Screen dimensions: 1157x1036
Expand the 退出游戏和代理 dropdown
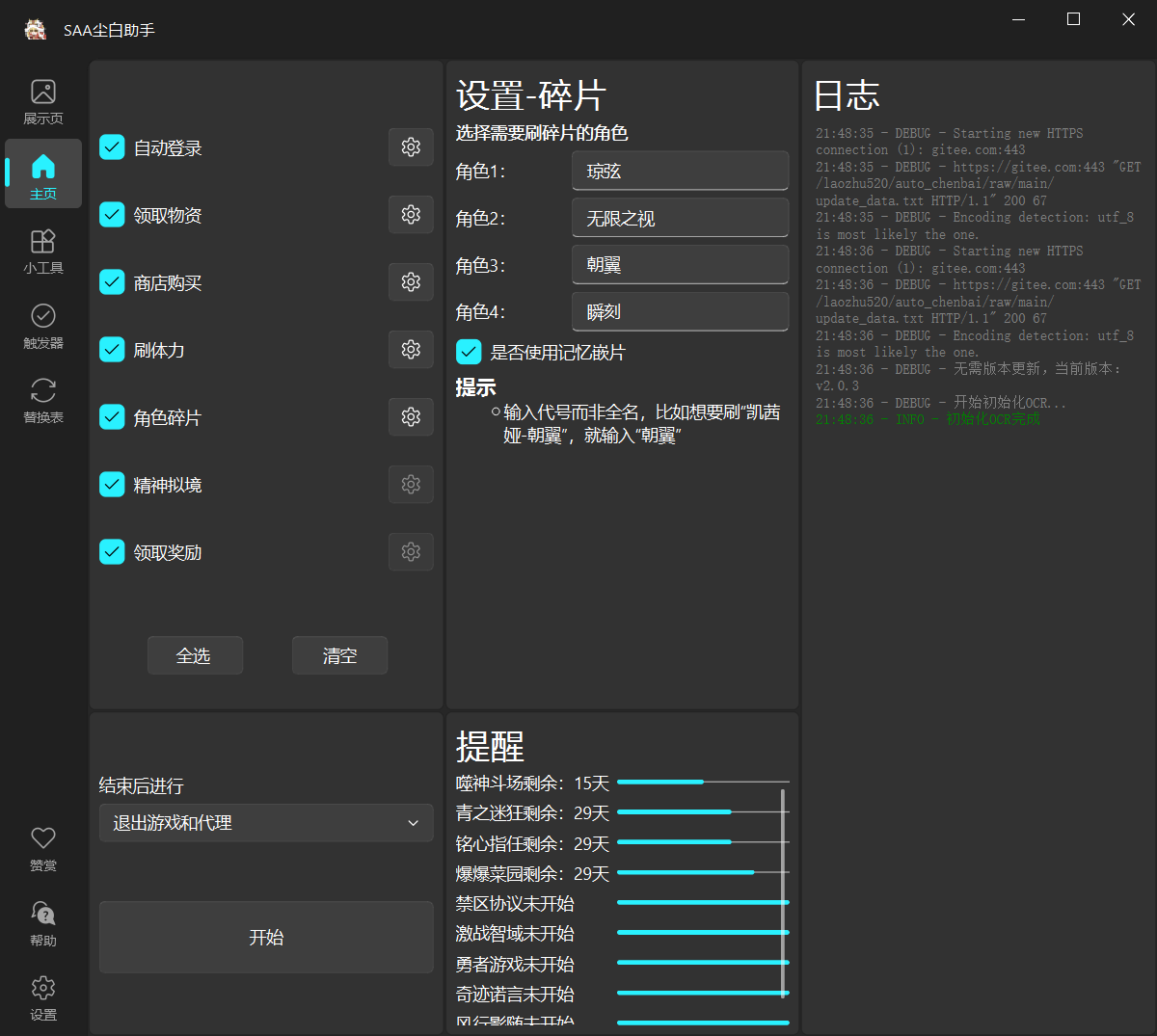click(266, 823)
